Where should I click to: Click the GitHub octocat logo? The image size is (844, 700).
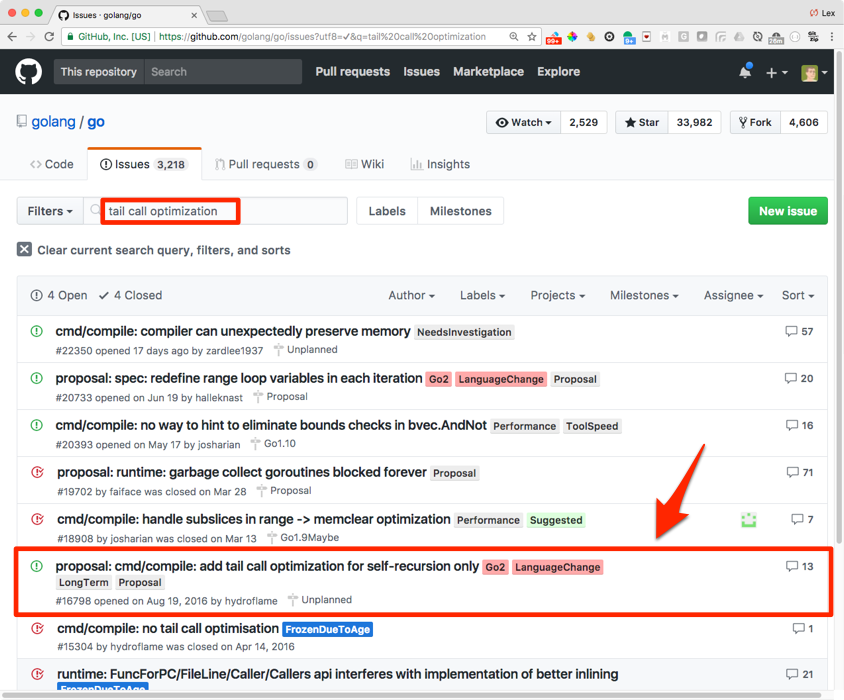28,72
